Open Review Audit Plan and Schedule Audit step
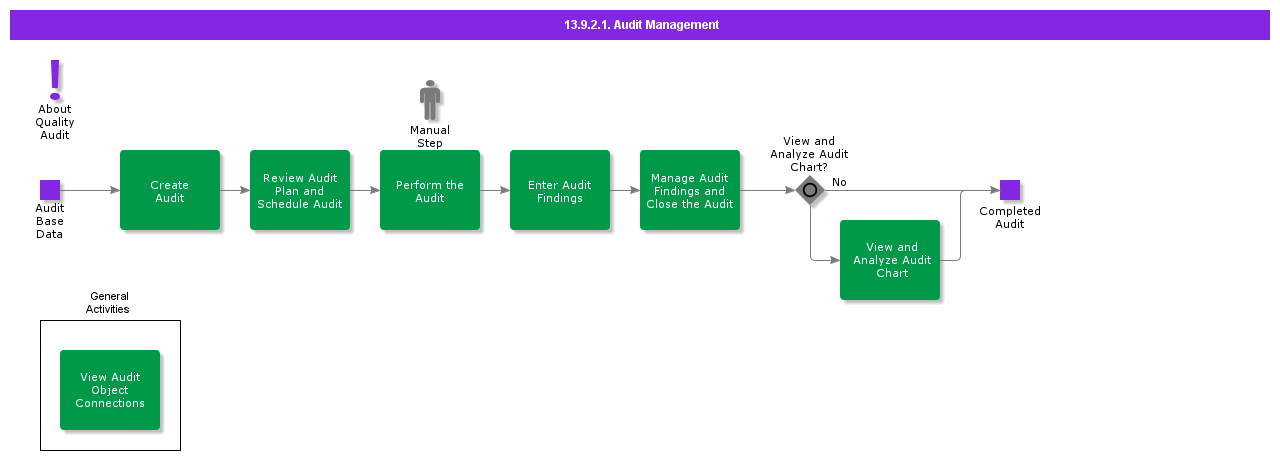The image size is (1280, 460). tap(300, 190)
